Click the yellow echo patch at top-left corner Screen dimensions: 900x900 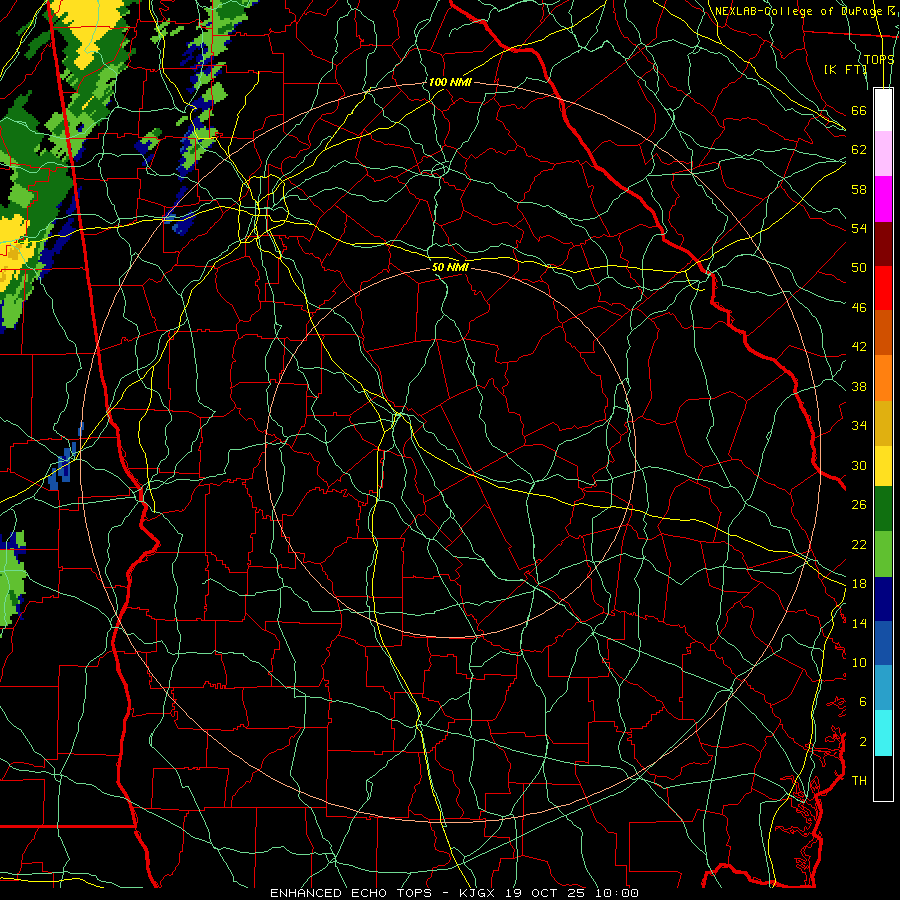pos(89,29)
